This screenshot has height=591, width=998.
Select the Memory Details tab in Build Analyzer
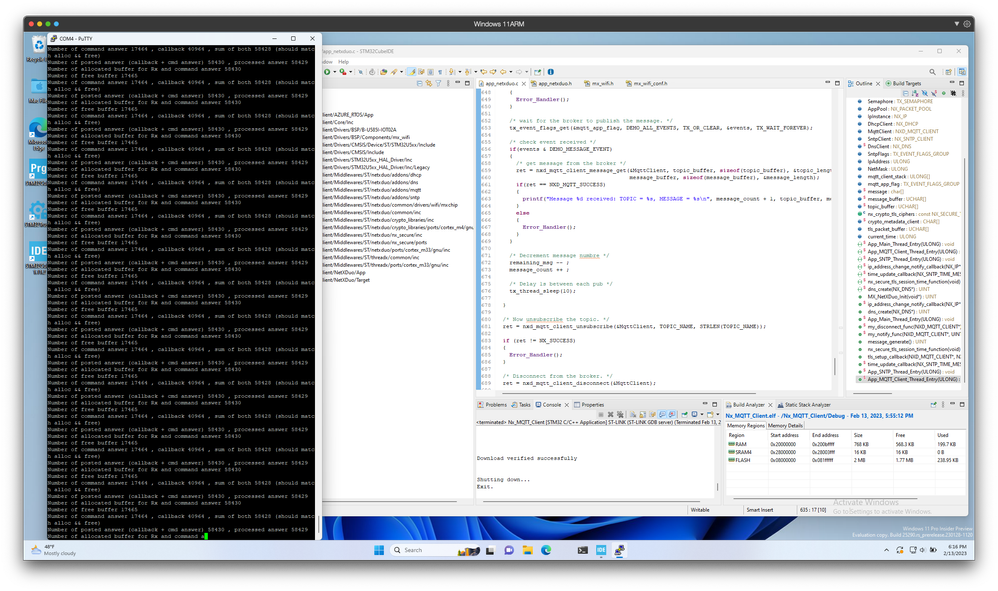[x=785, y=426]
